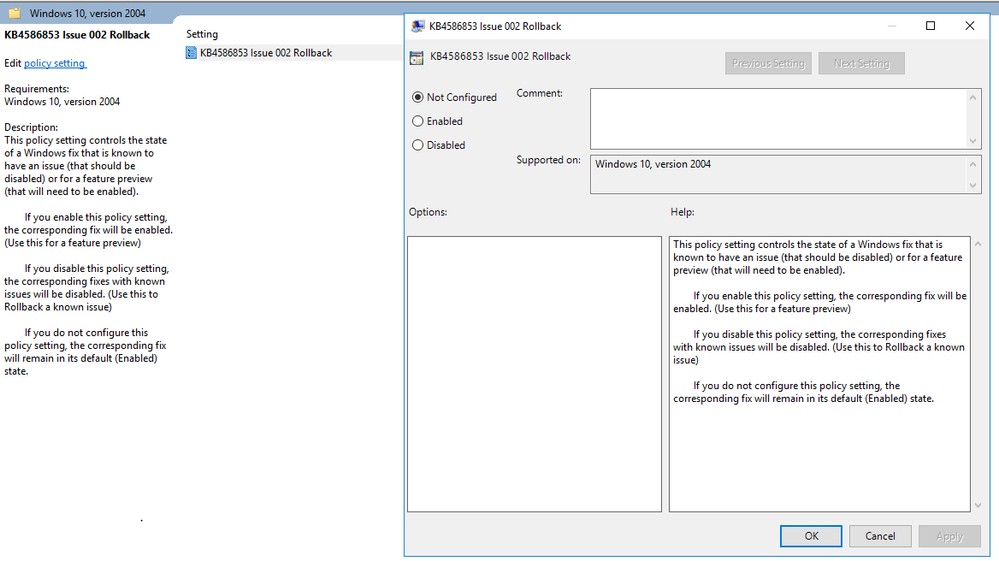
Task: Click the Supported on: label
Action: click(548, 160)
